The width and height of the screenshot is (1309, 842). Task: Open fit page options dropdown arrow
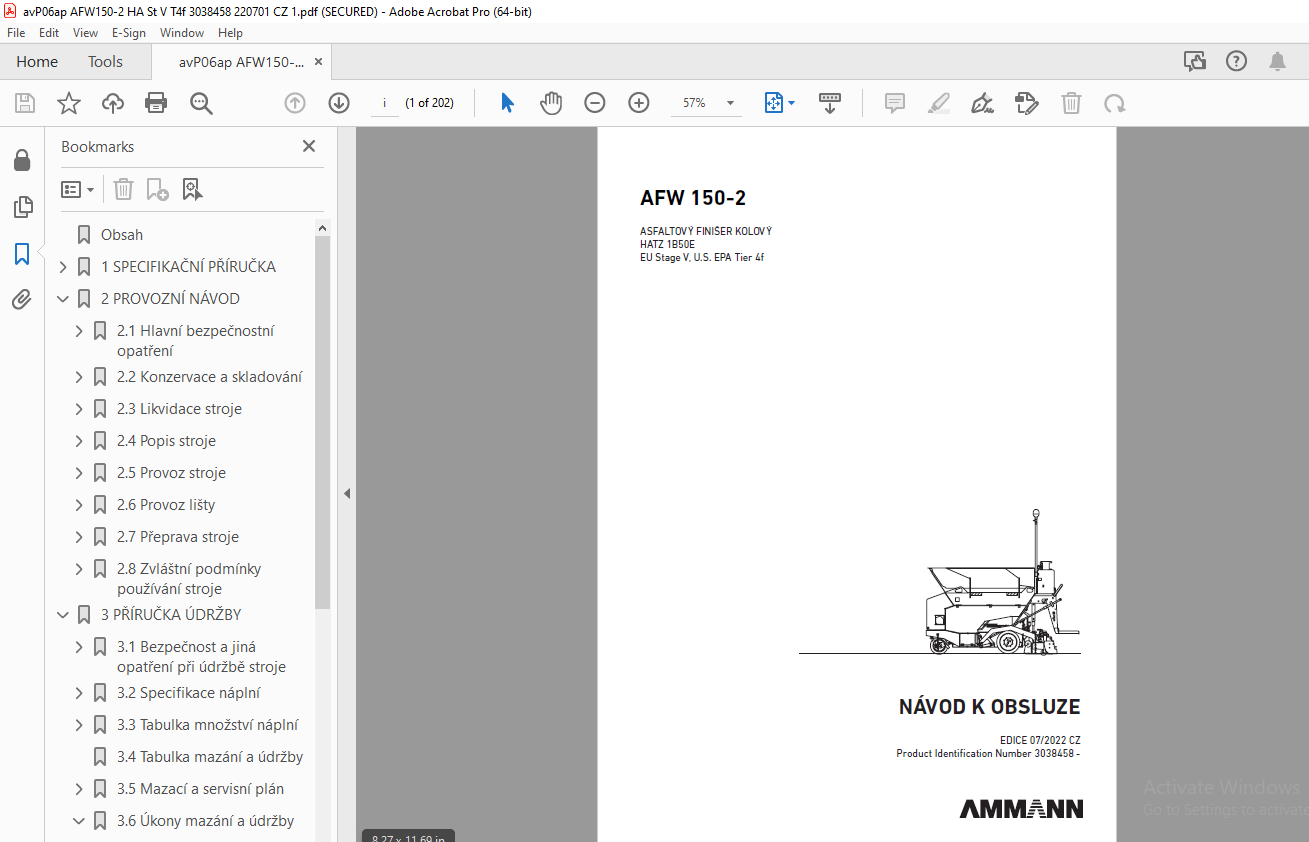[792, 103]
